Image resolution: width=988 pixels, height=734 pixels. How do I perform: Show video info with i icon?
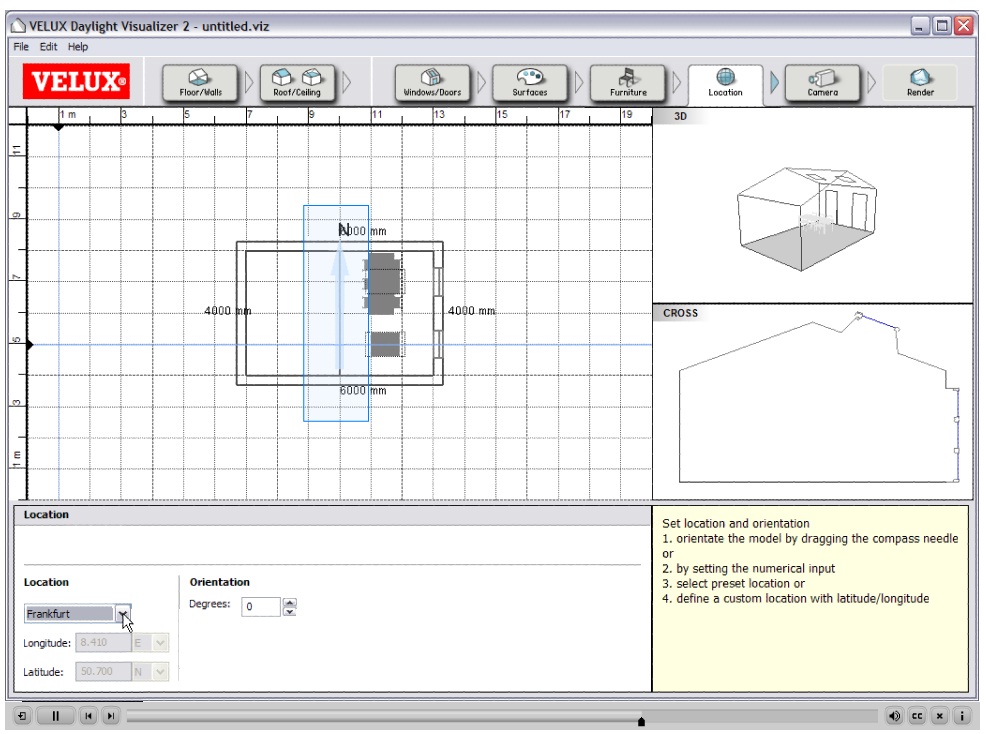pyautogui.click(x=962, y=716)
